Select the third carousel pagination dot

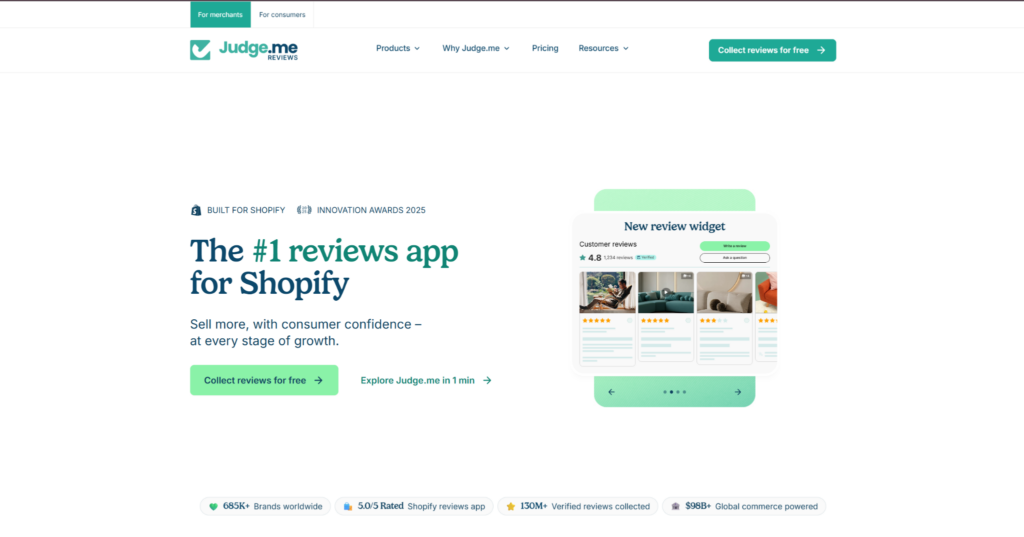[x=678, y=392]
